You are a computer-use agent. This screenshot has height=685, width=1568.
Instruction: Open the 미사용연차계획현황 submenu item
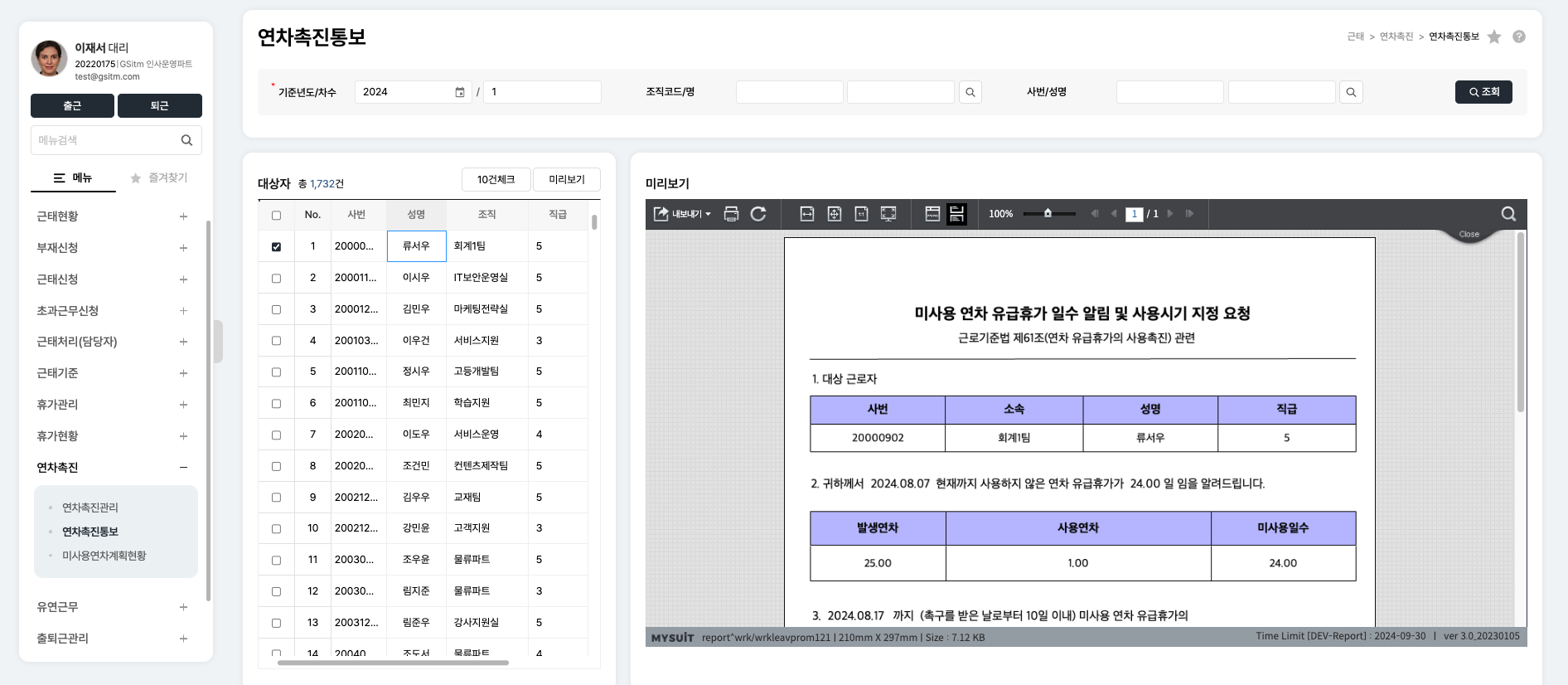[104, 556]
